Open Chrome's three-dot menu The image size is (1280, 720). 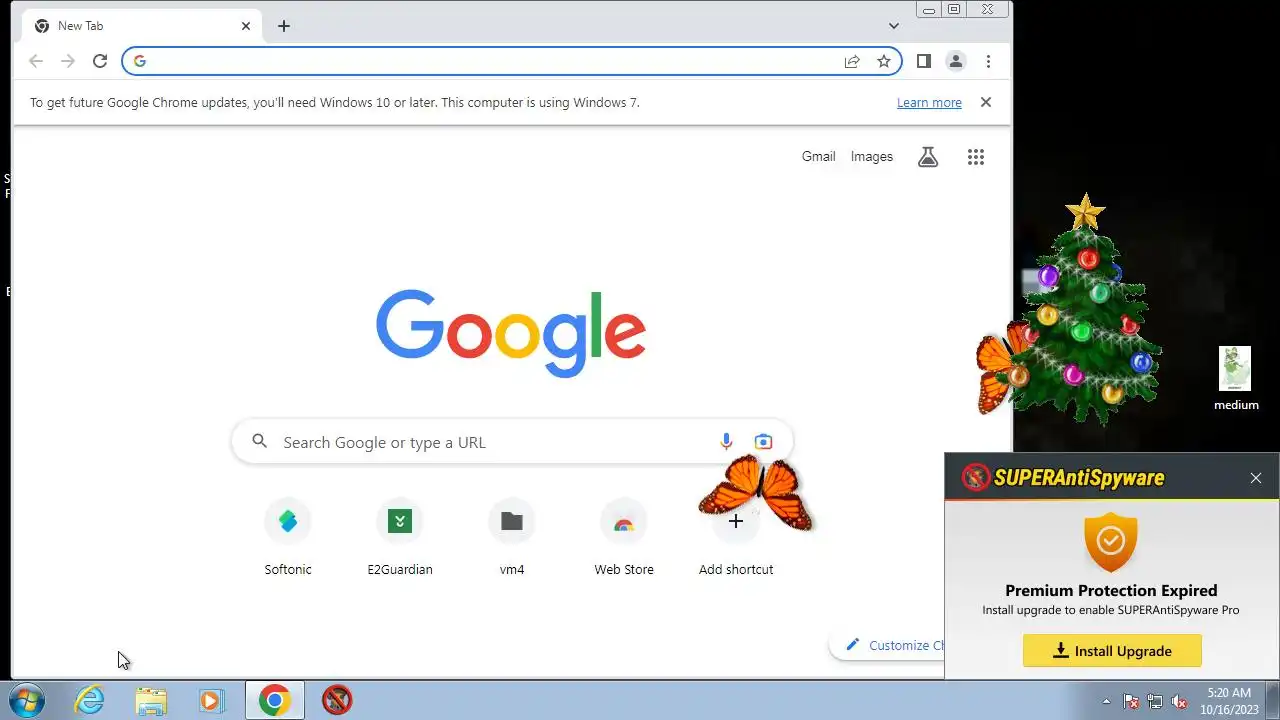click(988, 61)
